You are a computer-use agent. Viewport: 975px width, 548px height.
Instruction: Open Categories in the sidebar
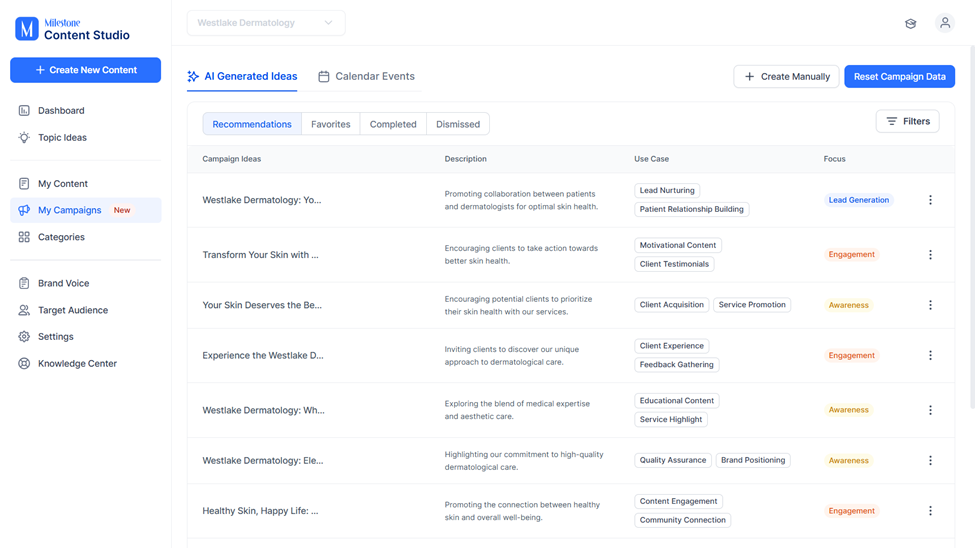click(x=85, y=237)
